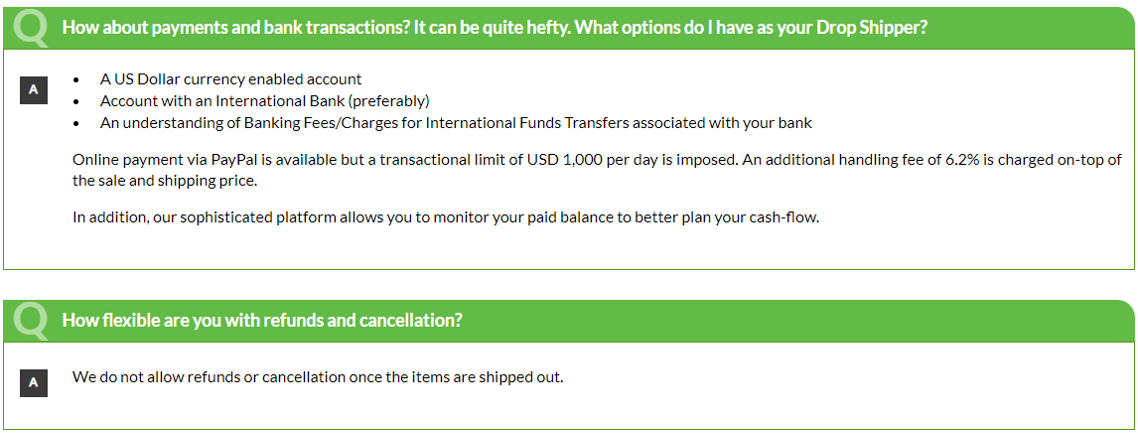This screenshot has height=433, width=1138.
Task: Click the word 'PayPal' in the answer
Action: click(232, 160)
